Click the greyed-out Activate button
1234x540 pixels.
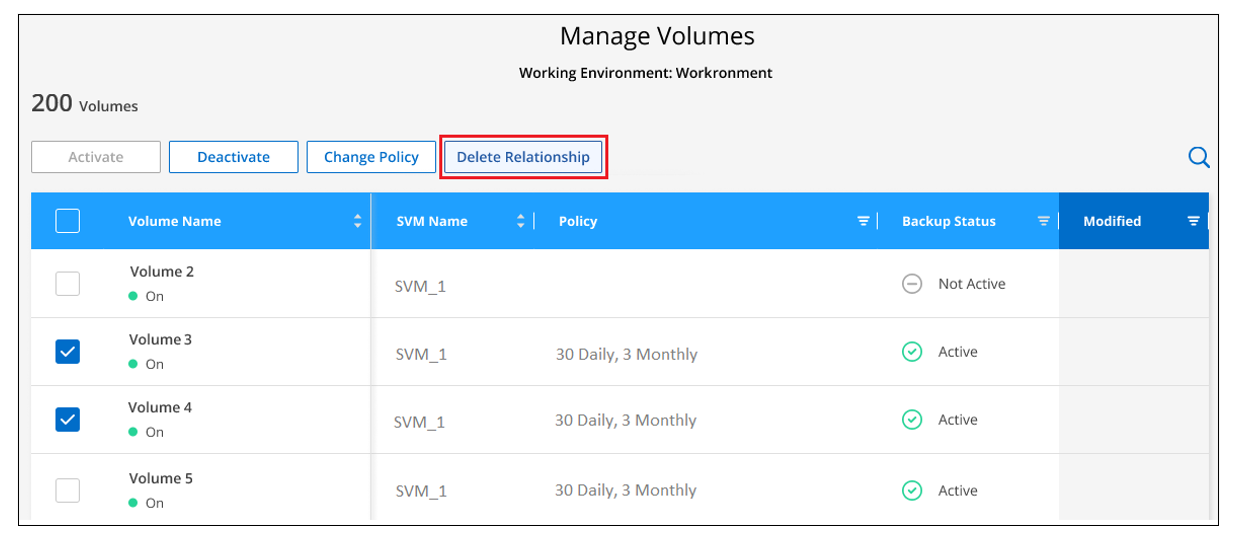(96, 157)
